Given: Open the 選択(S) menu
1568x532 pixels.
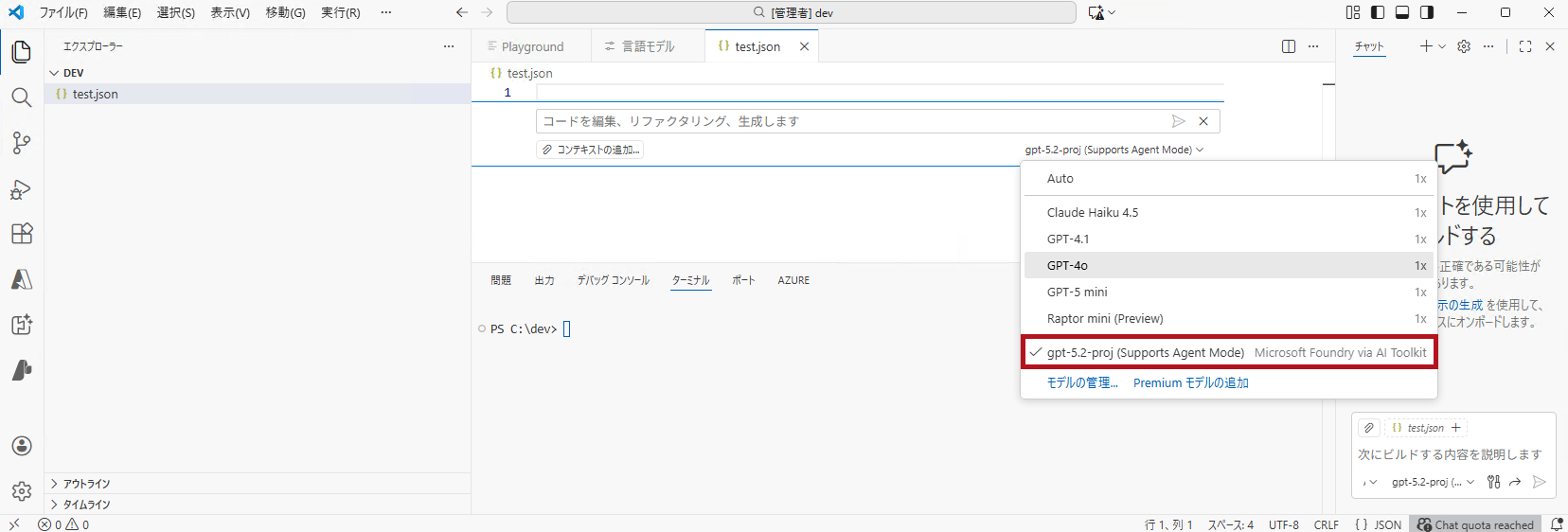Looking at the screenshot, I should 176,12.
